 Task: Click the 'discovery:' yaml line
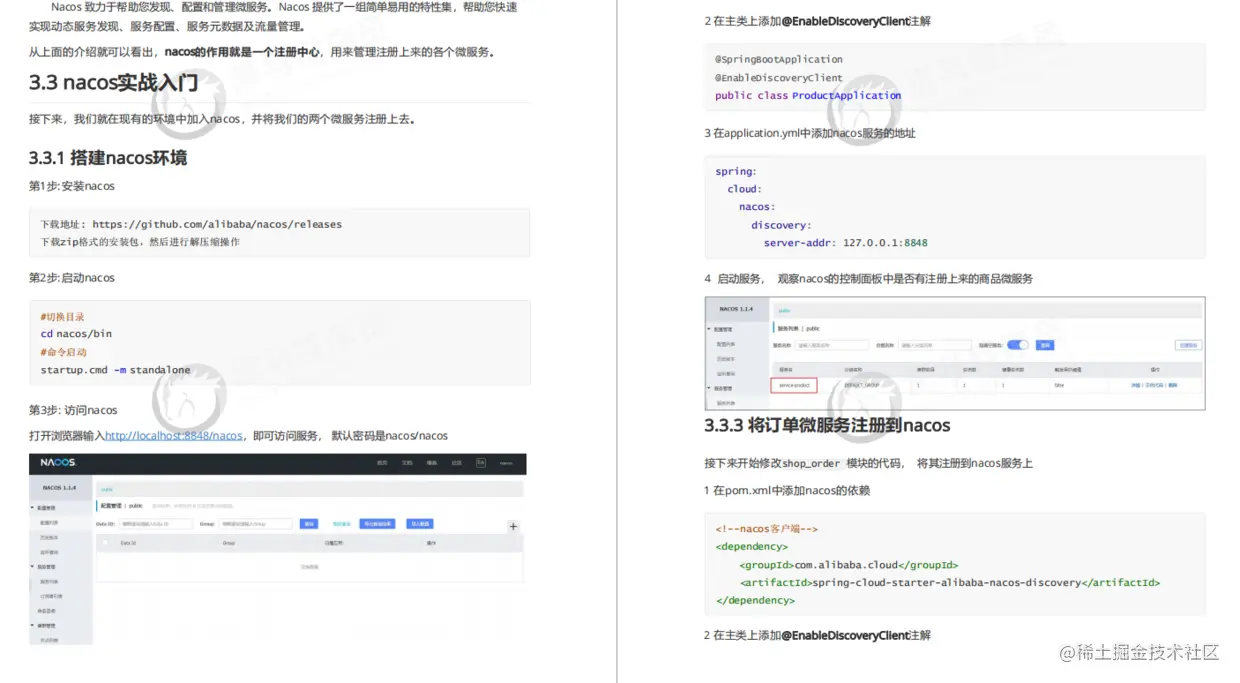pyautogui.click(x=781, y=225)
